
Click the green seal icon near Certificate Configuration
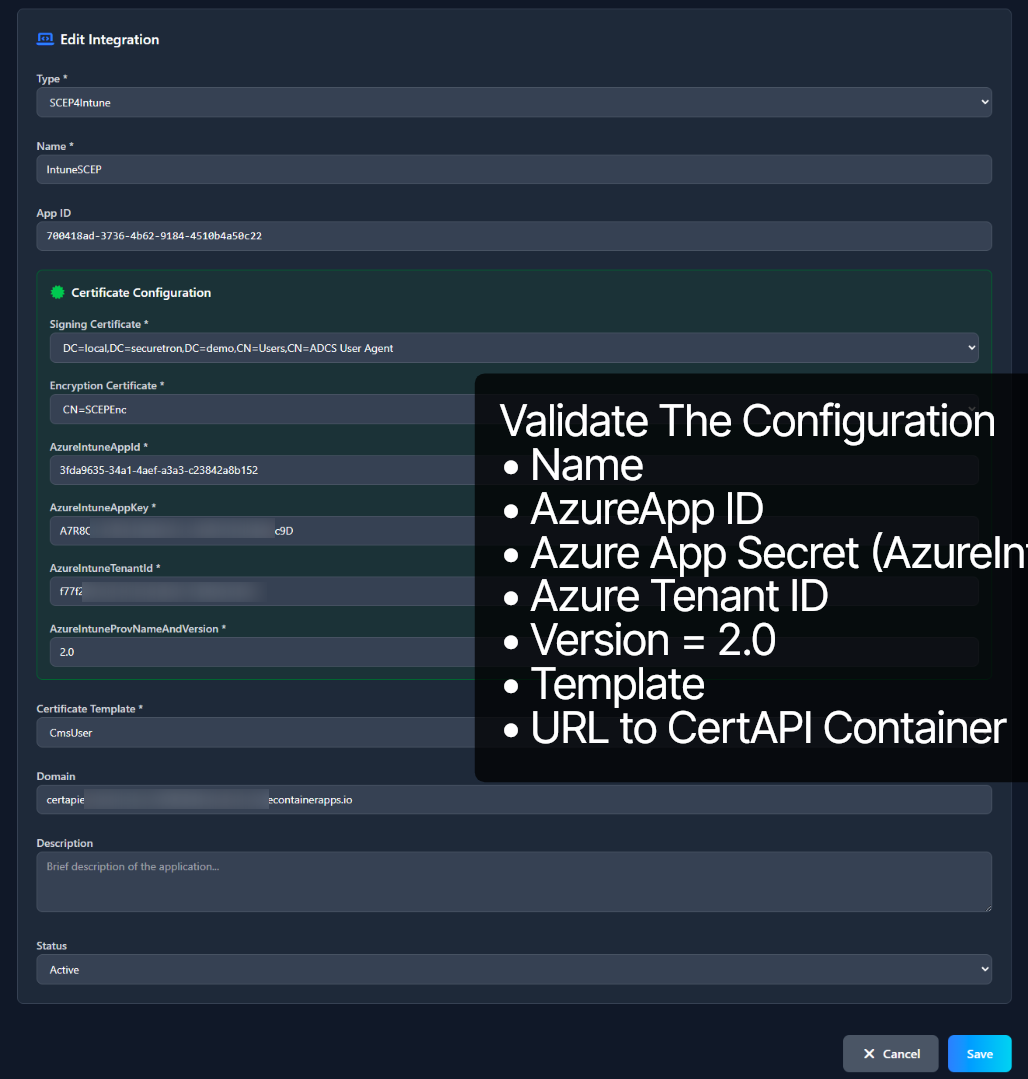point(57,292)
